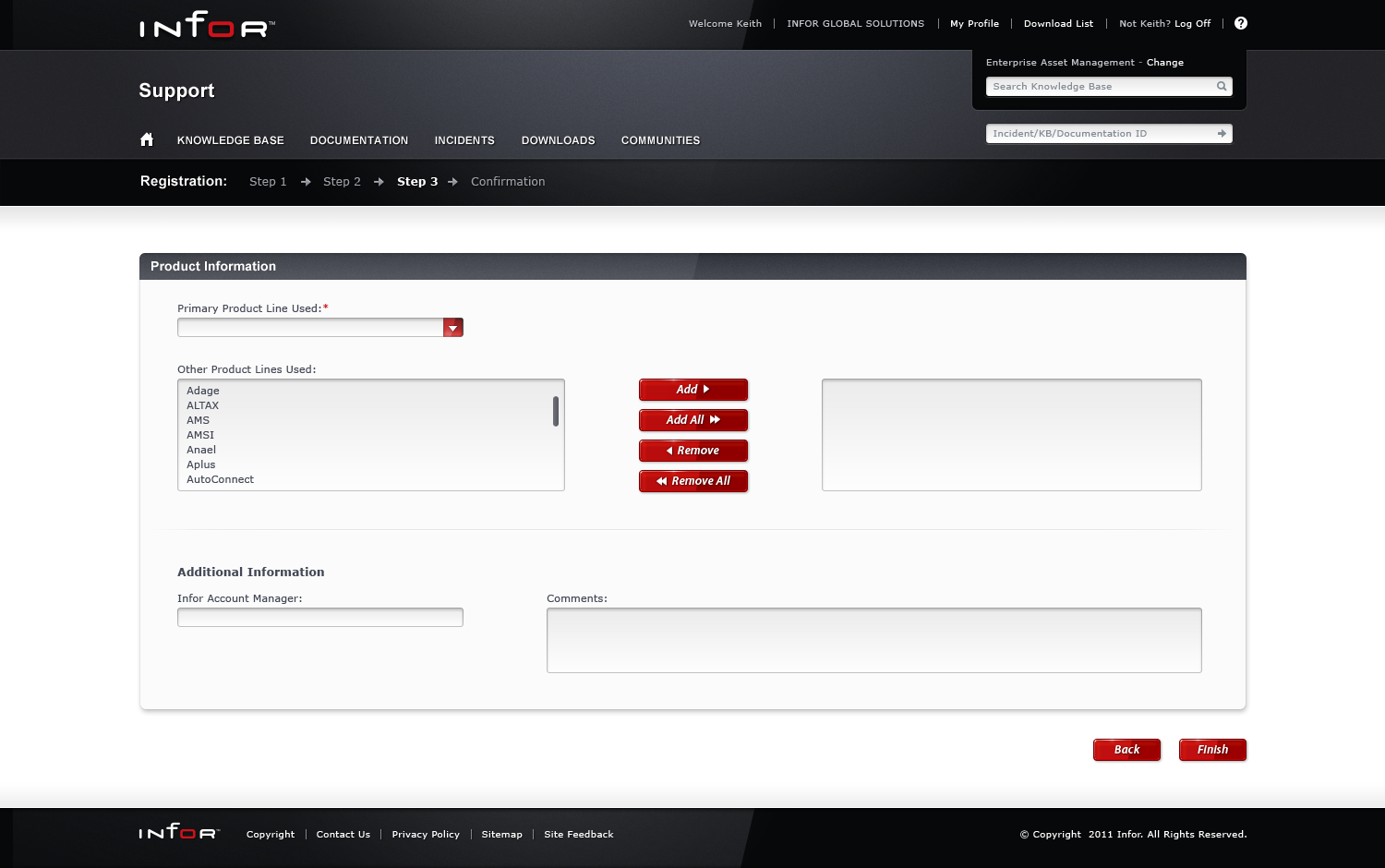Image resolution: width=1385 pixels, height=868 pixels.
Task: Select ALTAX in product list
Action: (x=203, y=405)
